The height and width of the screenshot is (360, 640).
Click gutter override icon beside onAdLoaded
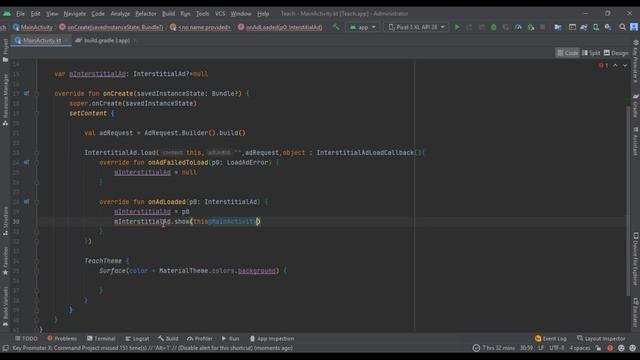tap(27, 202)
